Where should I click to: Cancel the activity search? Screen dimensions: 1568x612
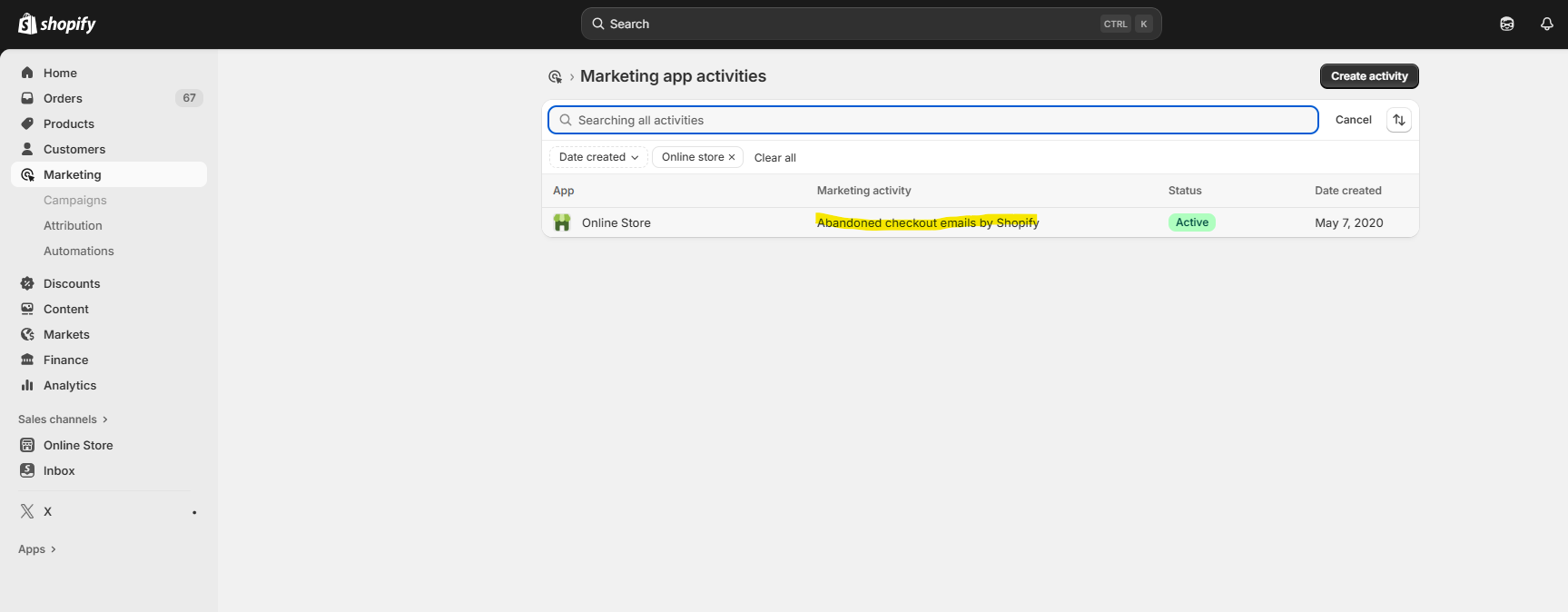tap(1353, 120)
